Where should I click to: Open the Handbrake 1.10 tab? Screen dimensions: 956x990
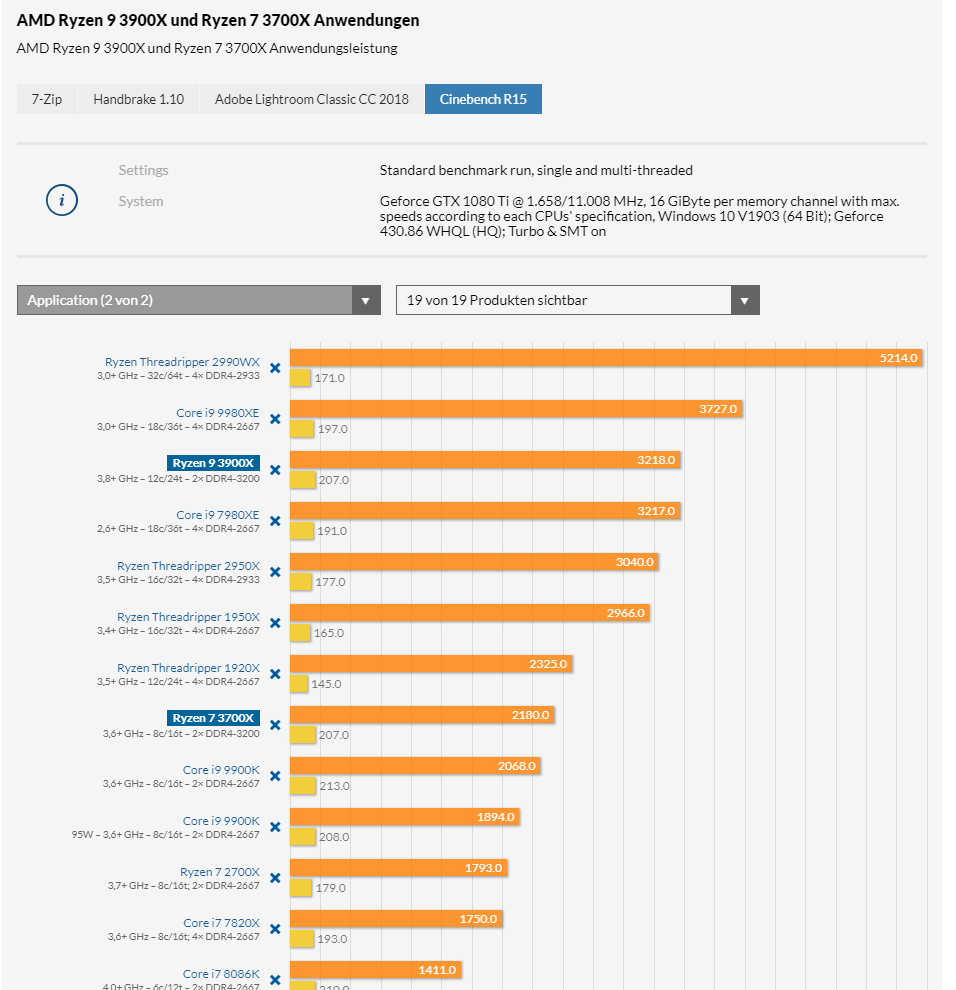[x=138, y=99]
